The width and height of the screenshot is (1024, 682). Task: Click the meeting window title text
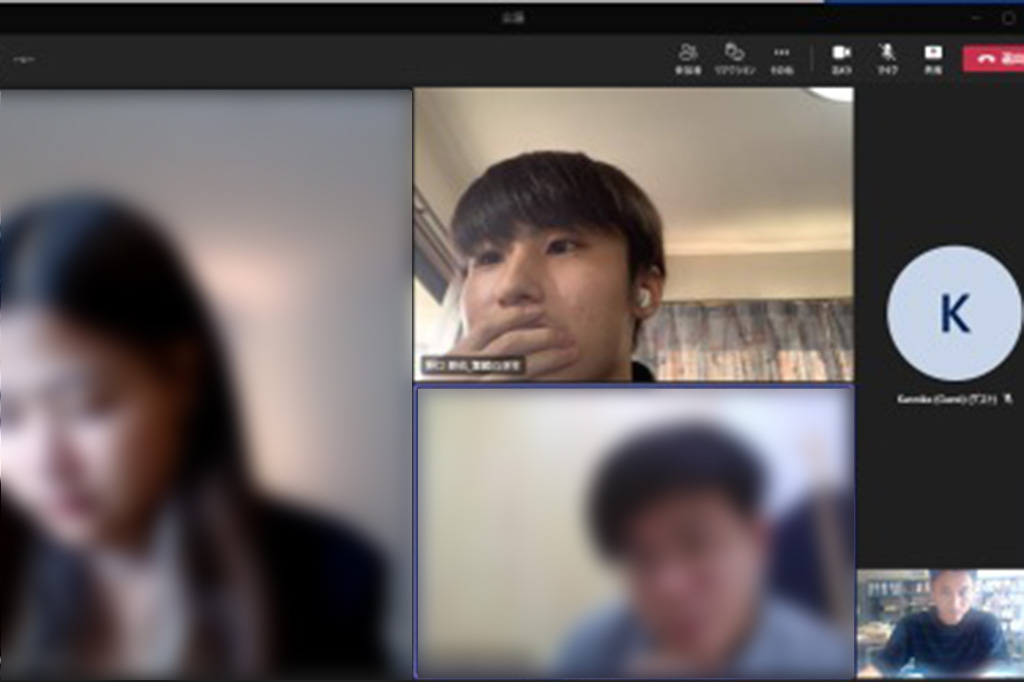point(512,17)
